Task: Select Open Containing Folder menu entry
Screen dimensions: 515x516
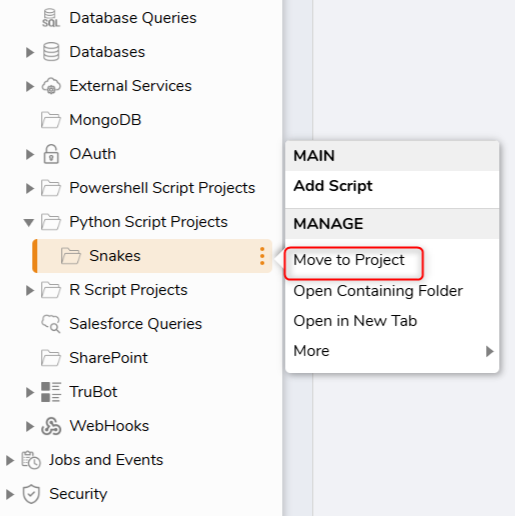Action: [x=378, y=291]
